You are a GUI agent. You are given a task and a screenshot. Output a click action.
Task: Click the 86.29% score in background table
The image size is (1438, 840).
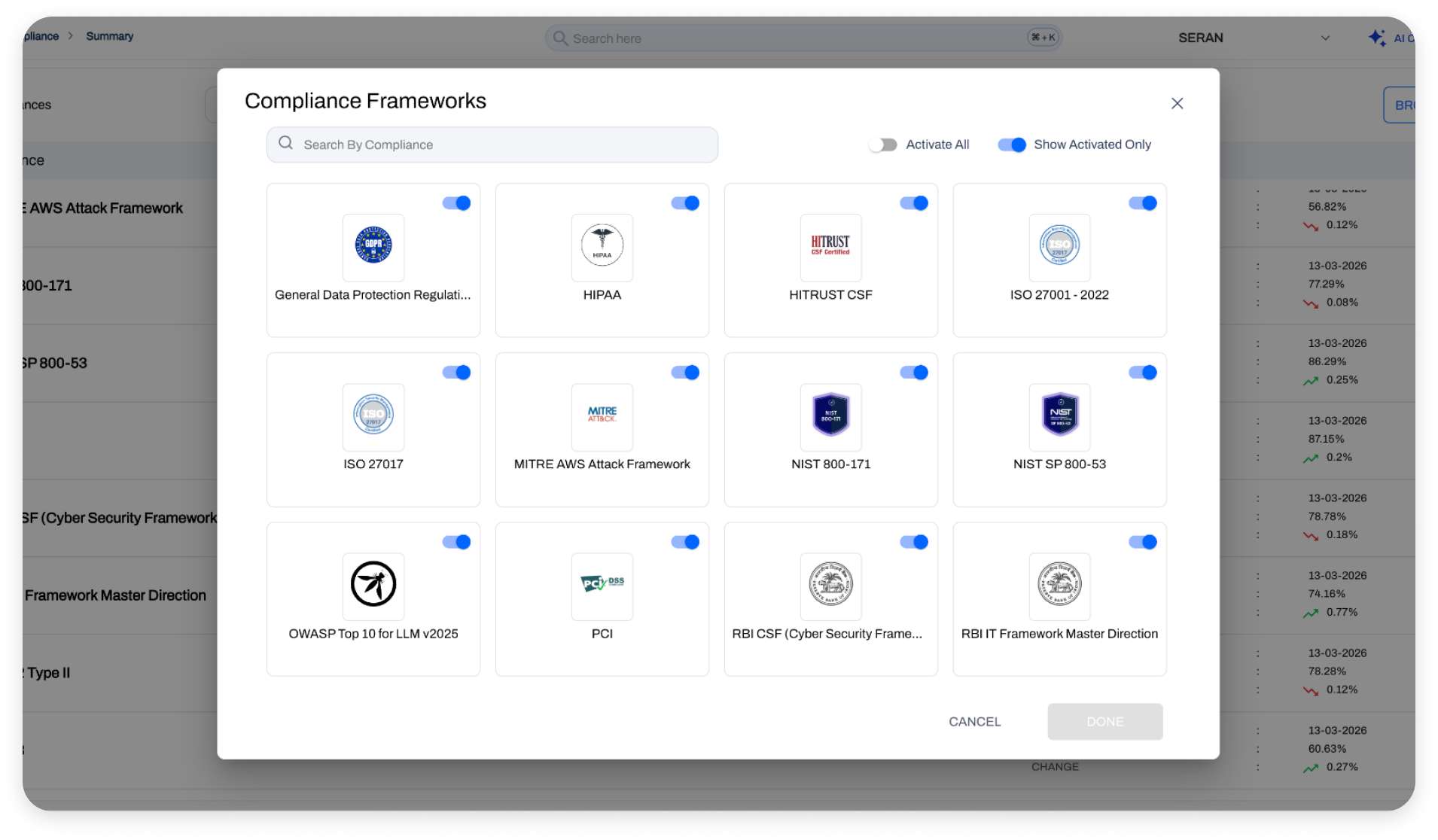pyautogui.click(x=1327, y=362)
